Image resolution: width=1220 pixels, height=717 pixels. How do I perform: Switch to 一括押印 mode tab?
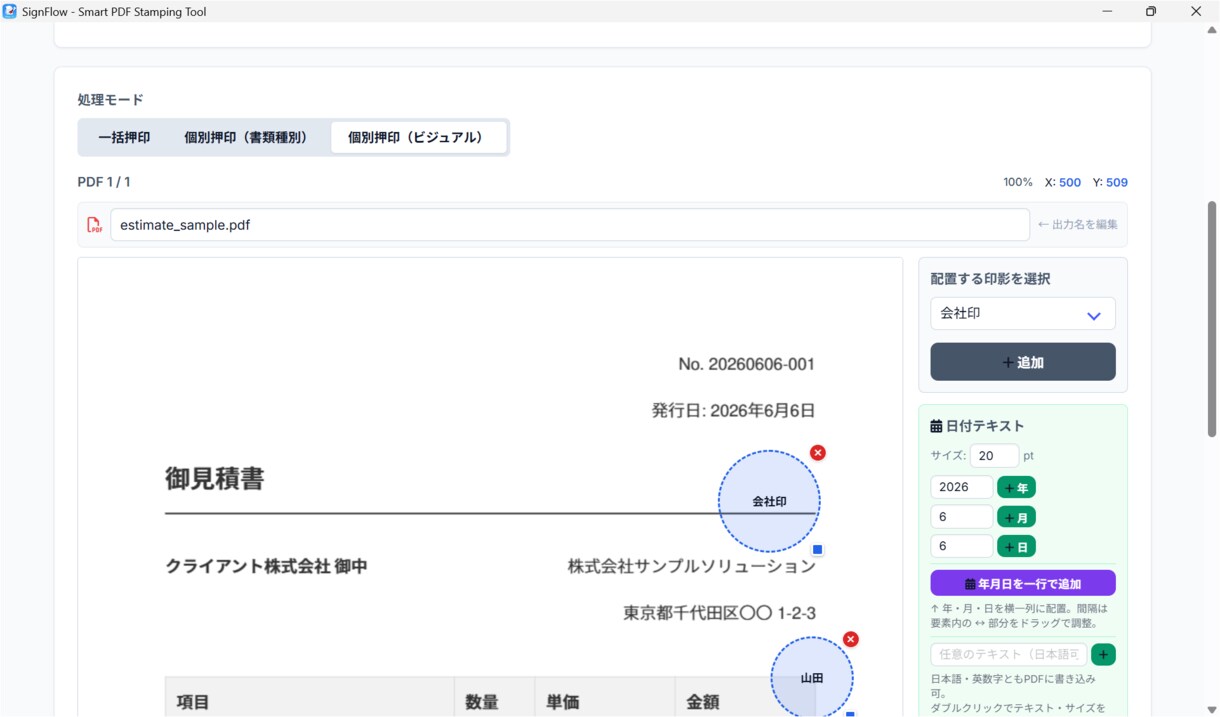tap(124, 137)
